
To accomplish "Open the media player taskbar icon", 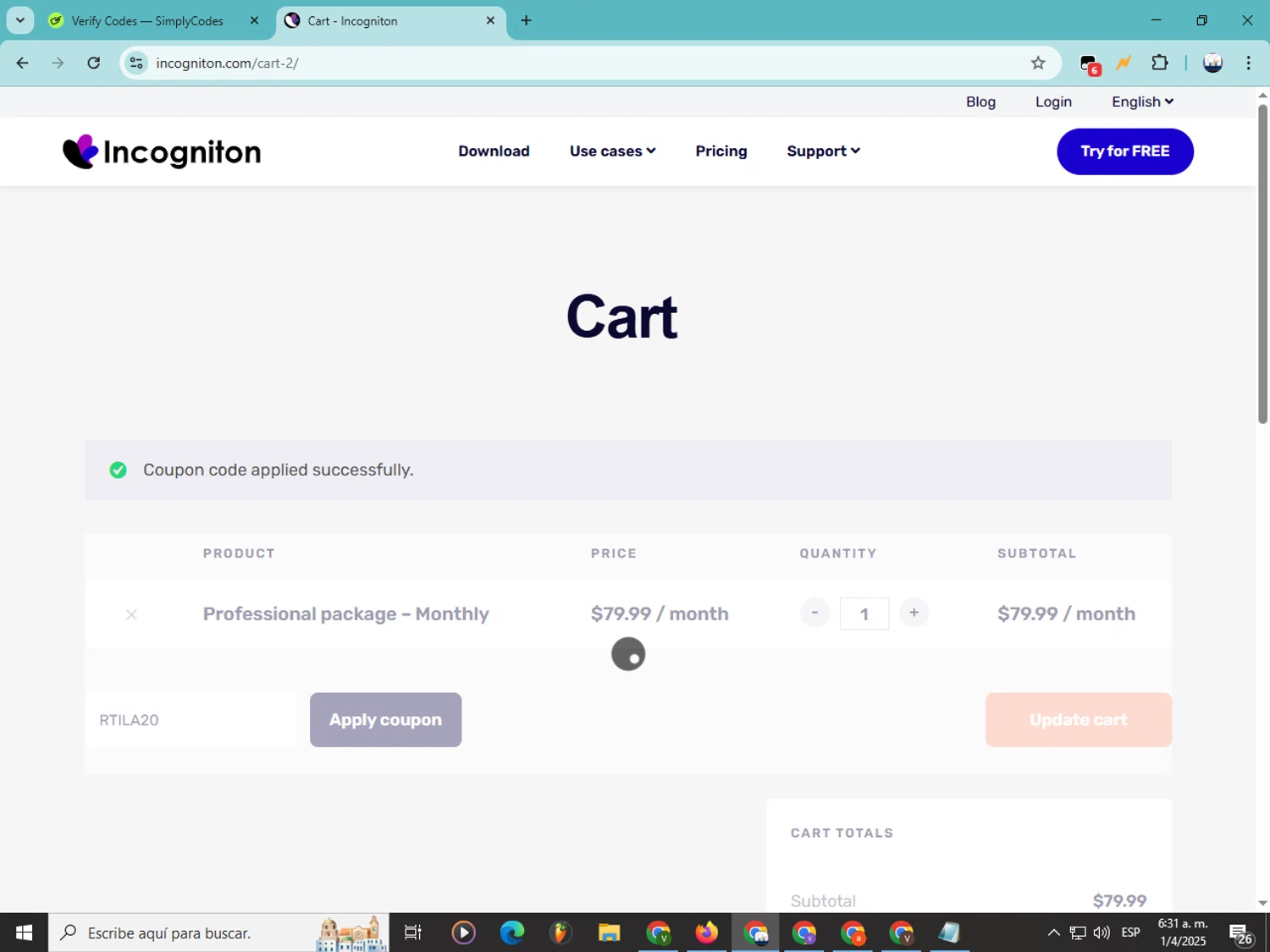I will tap(463, 933).
